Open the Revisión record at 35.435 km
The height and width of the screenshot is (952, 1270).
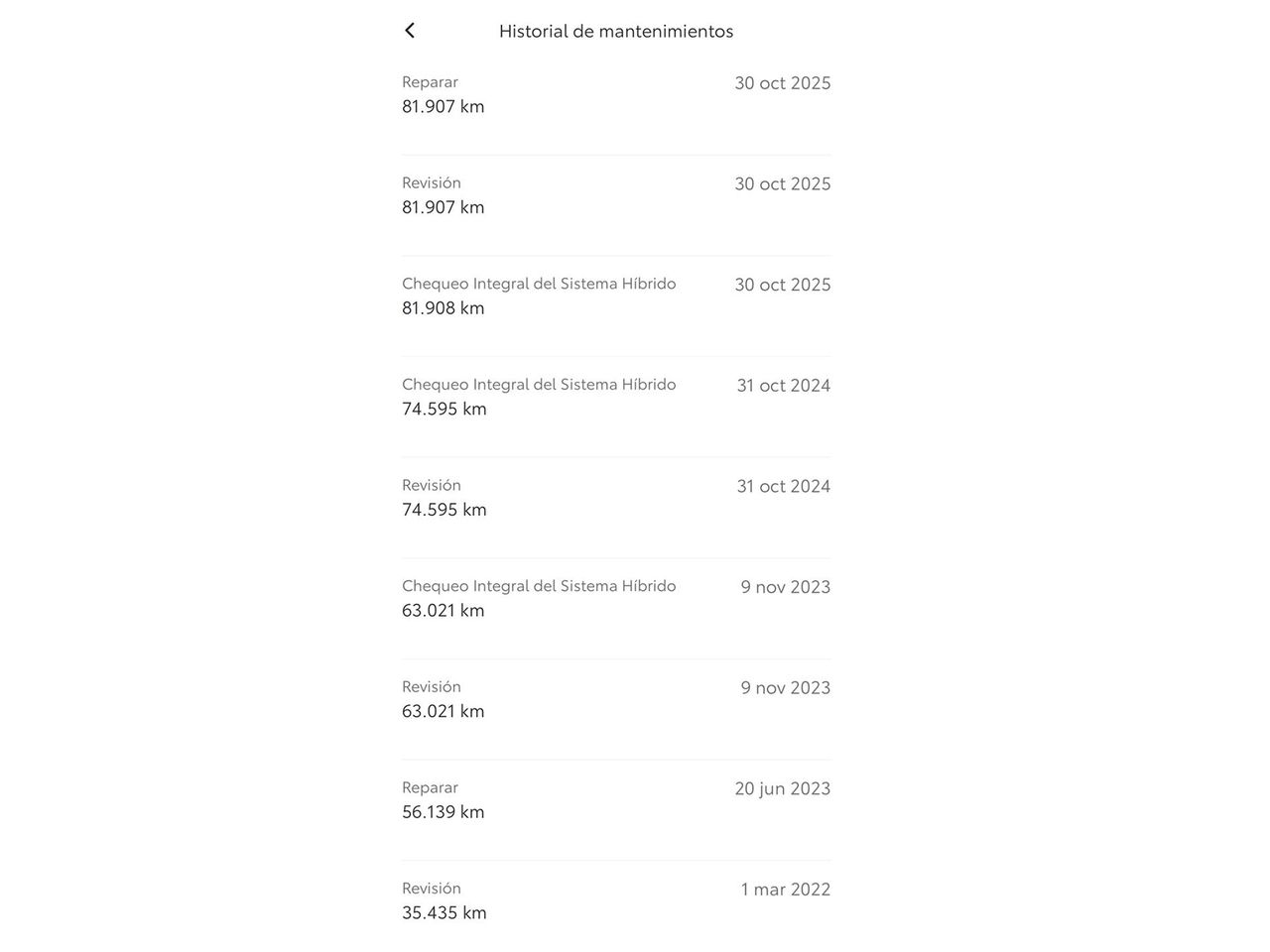tap(615, 900)
